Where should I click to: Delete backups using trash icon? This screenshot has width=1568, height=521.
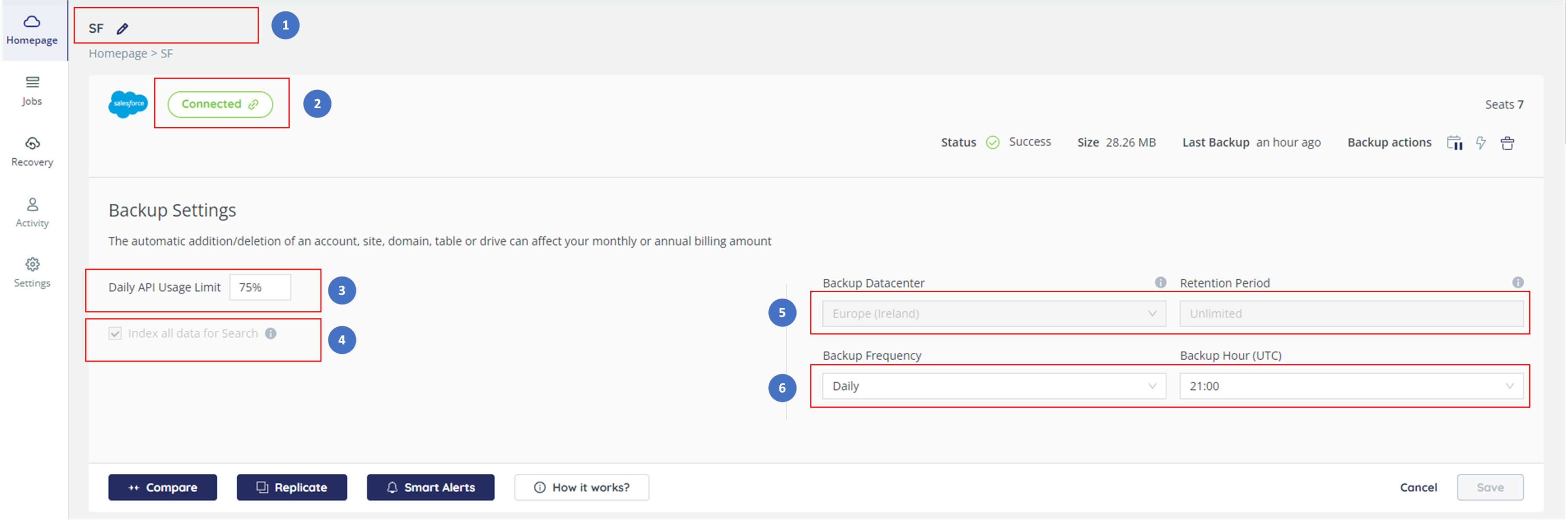[x=1509, y=143]
